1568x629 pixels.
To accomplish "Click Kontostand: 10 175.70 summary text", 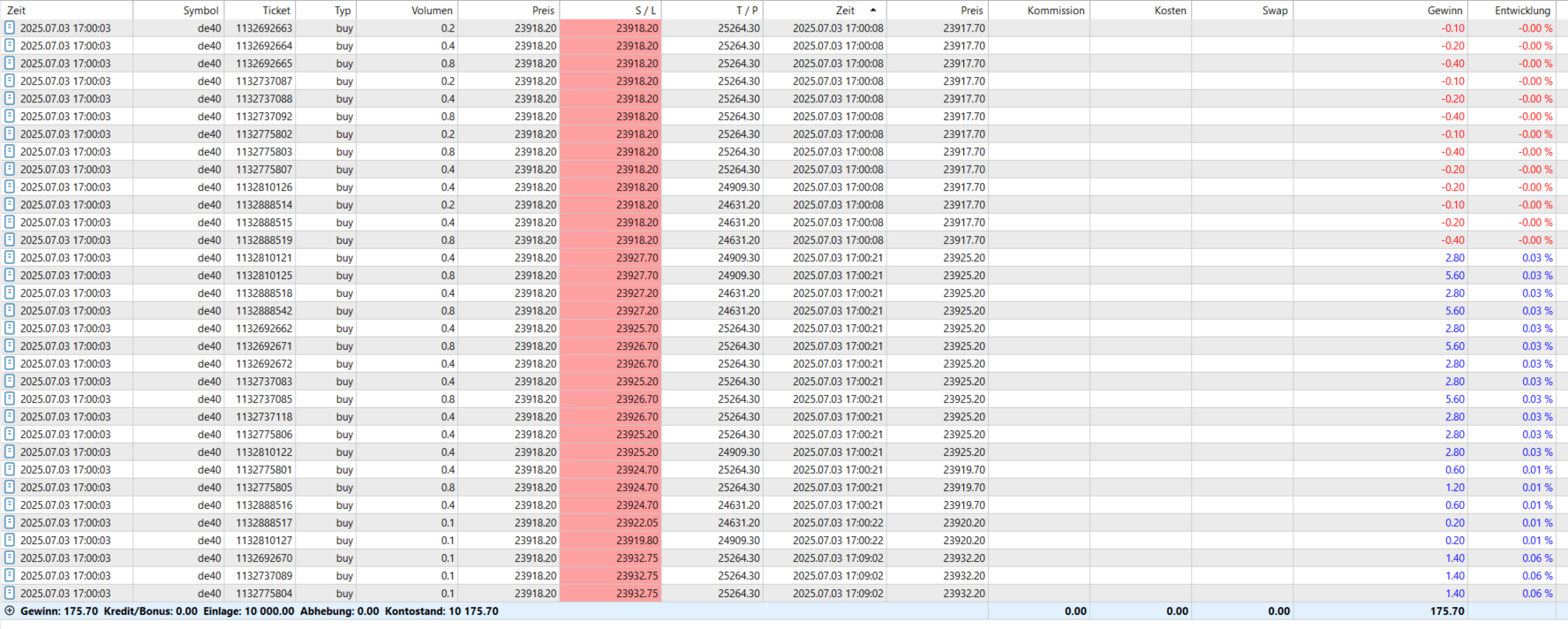I will click(441, 611).
